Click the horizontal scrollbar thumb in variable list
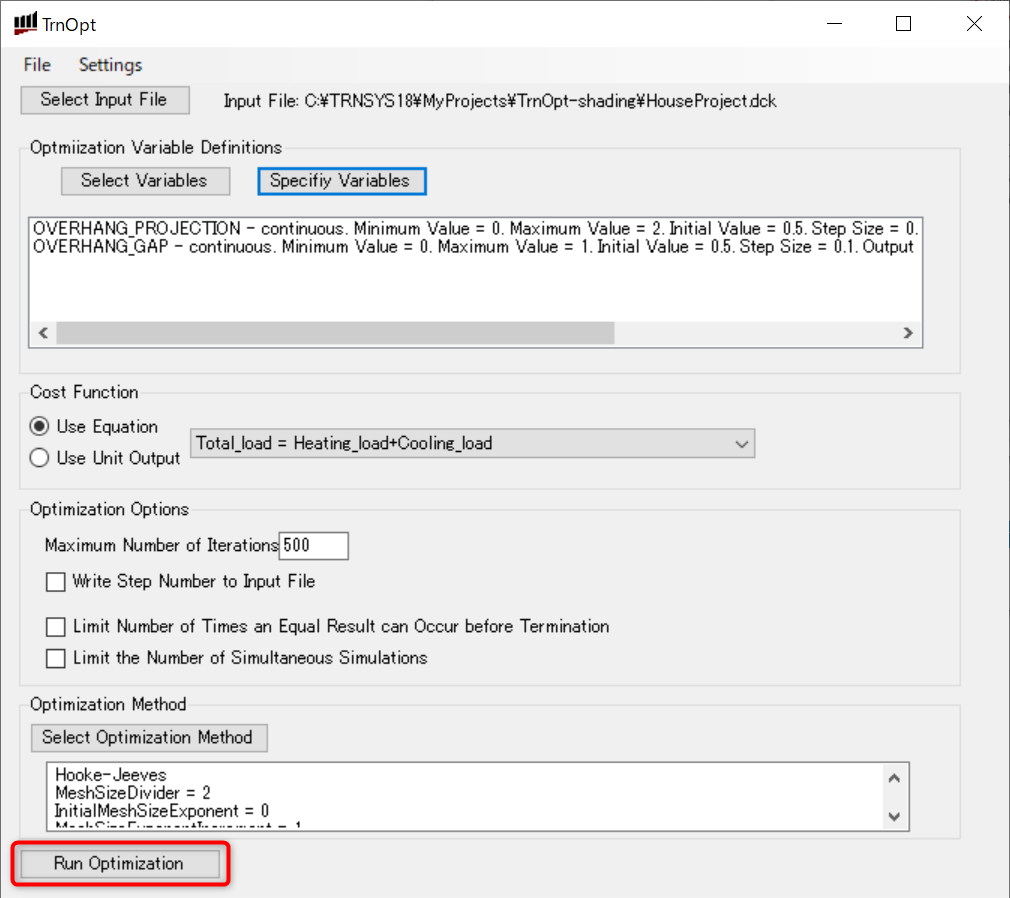 (x=335, y=333)
